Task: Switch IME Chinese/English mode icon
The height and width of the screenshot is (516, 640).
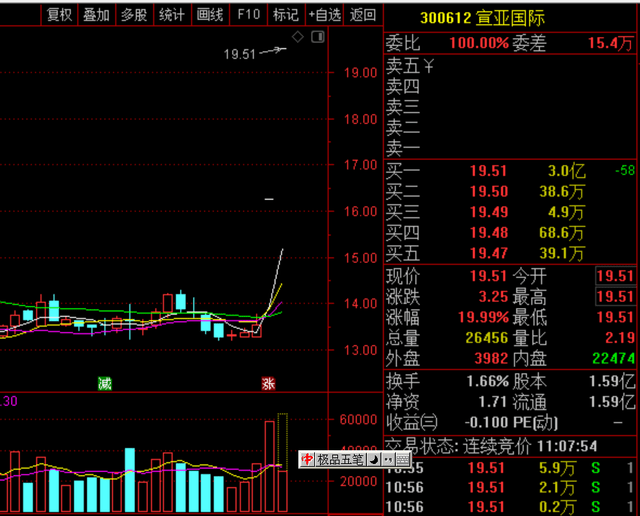Action: [x=307, y=460]
